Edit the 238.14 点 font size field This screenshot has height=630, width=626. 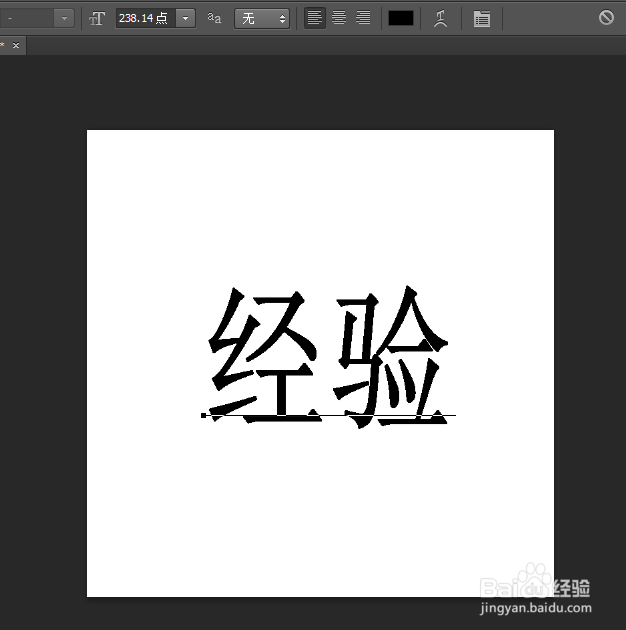coord(145,18)
